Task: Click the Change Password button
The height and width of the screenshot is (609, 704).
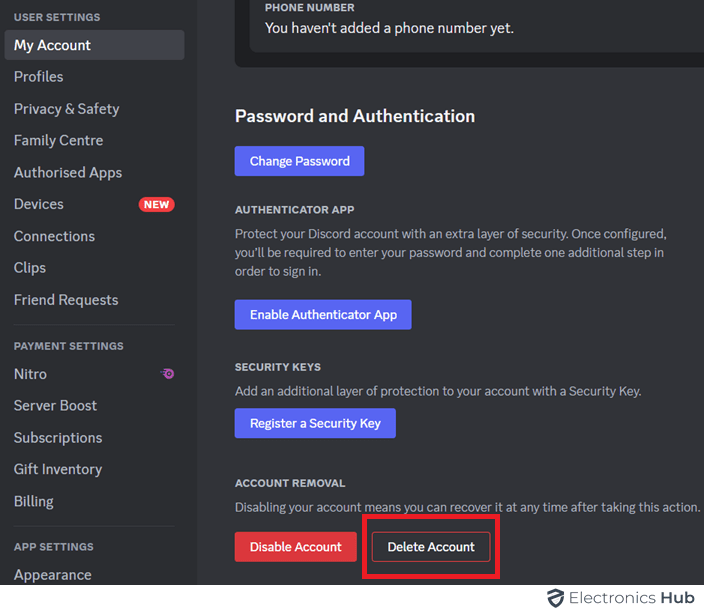Action: (299, 161)
